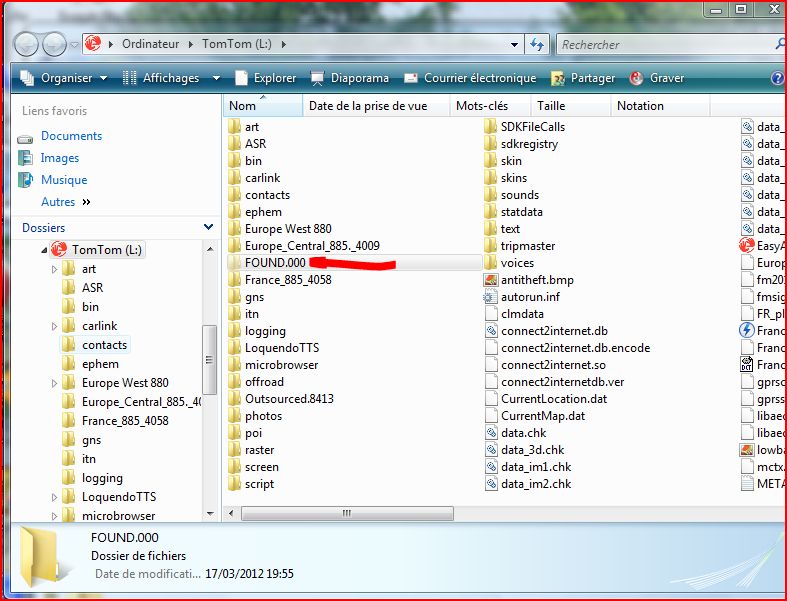Select the sdkregistry folder
The image size is (787, 601).
coord(529,144)
